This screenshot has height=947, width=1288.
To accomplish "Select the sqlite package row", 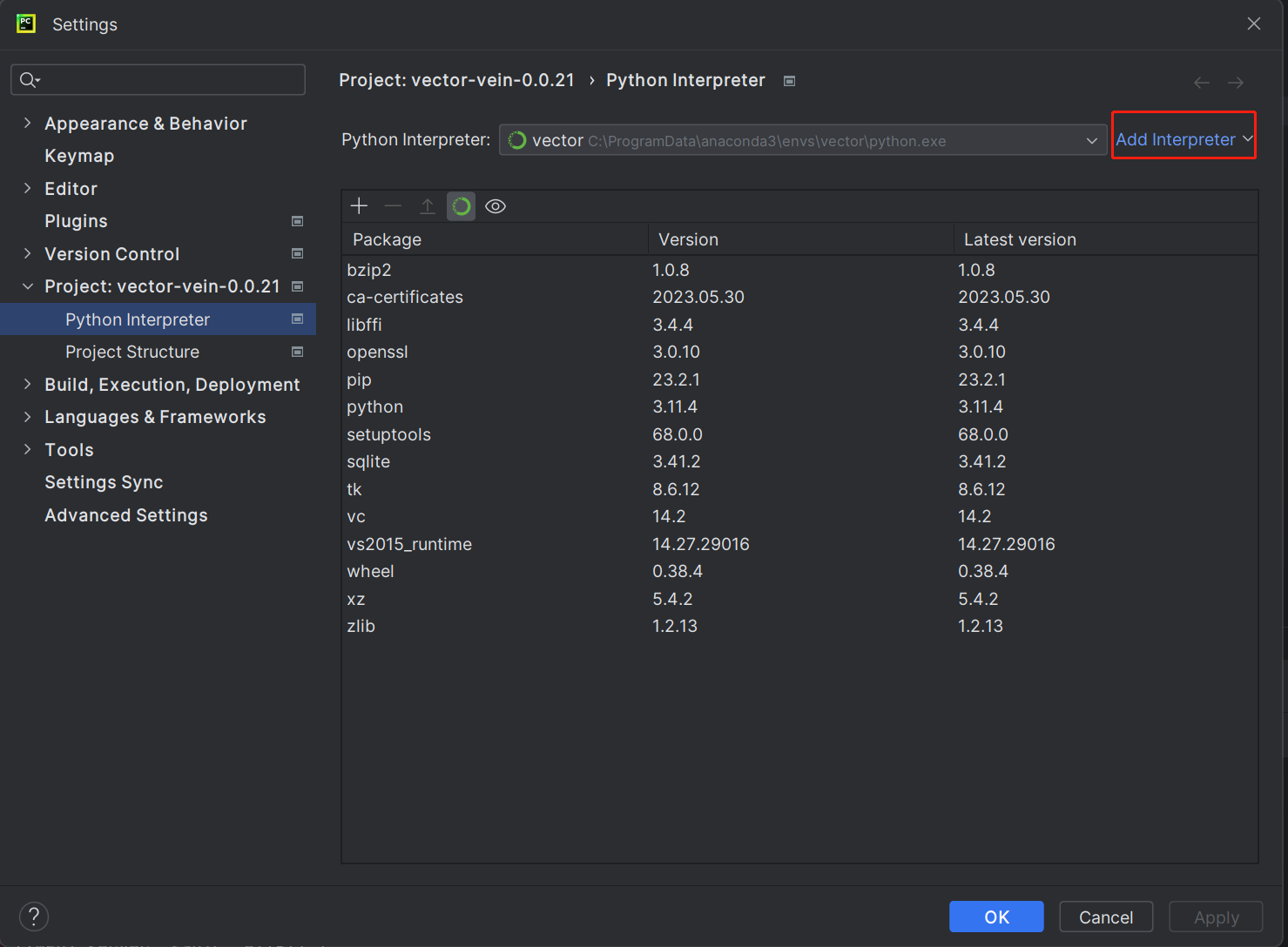I will (799, 461).
